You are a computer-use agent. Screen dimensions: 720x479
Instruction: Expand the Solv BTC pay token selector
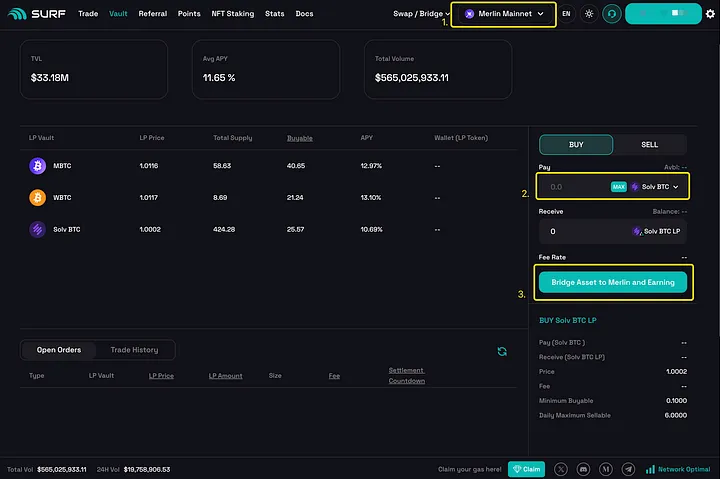tap(655, 187)
